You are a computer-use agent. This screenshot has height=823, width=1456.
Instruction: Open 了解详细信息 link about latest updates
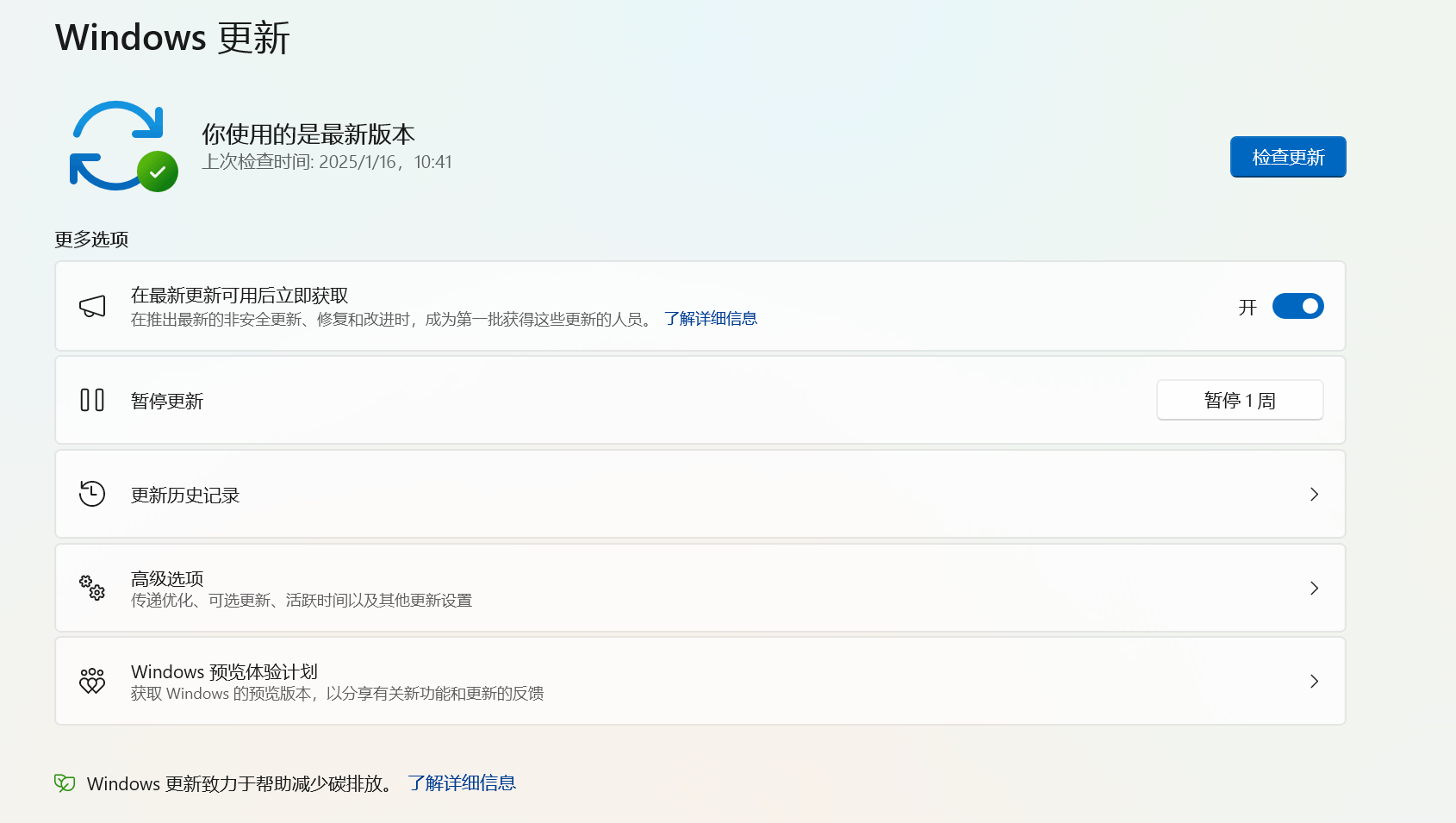pyautogui.click(x=711, y=319)
